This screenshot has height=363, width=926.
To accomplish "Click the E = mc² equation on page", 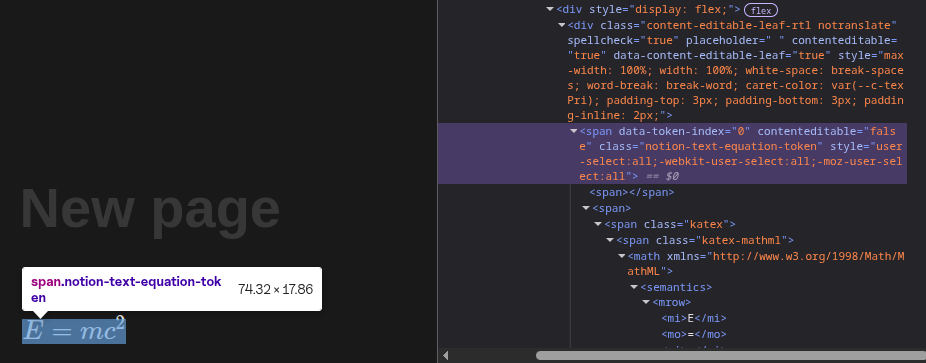I will [74, 331].
